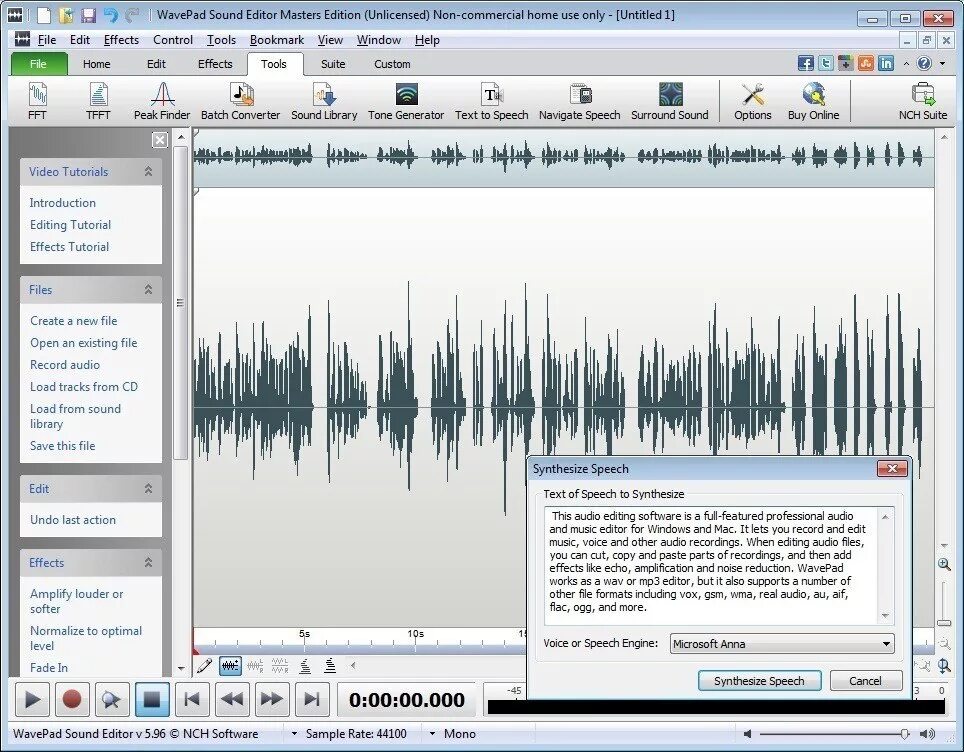The width and height of the screenshot is (964, 752).
Task: Collapse the Video Tutorials panel
Action: 148,172
